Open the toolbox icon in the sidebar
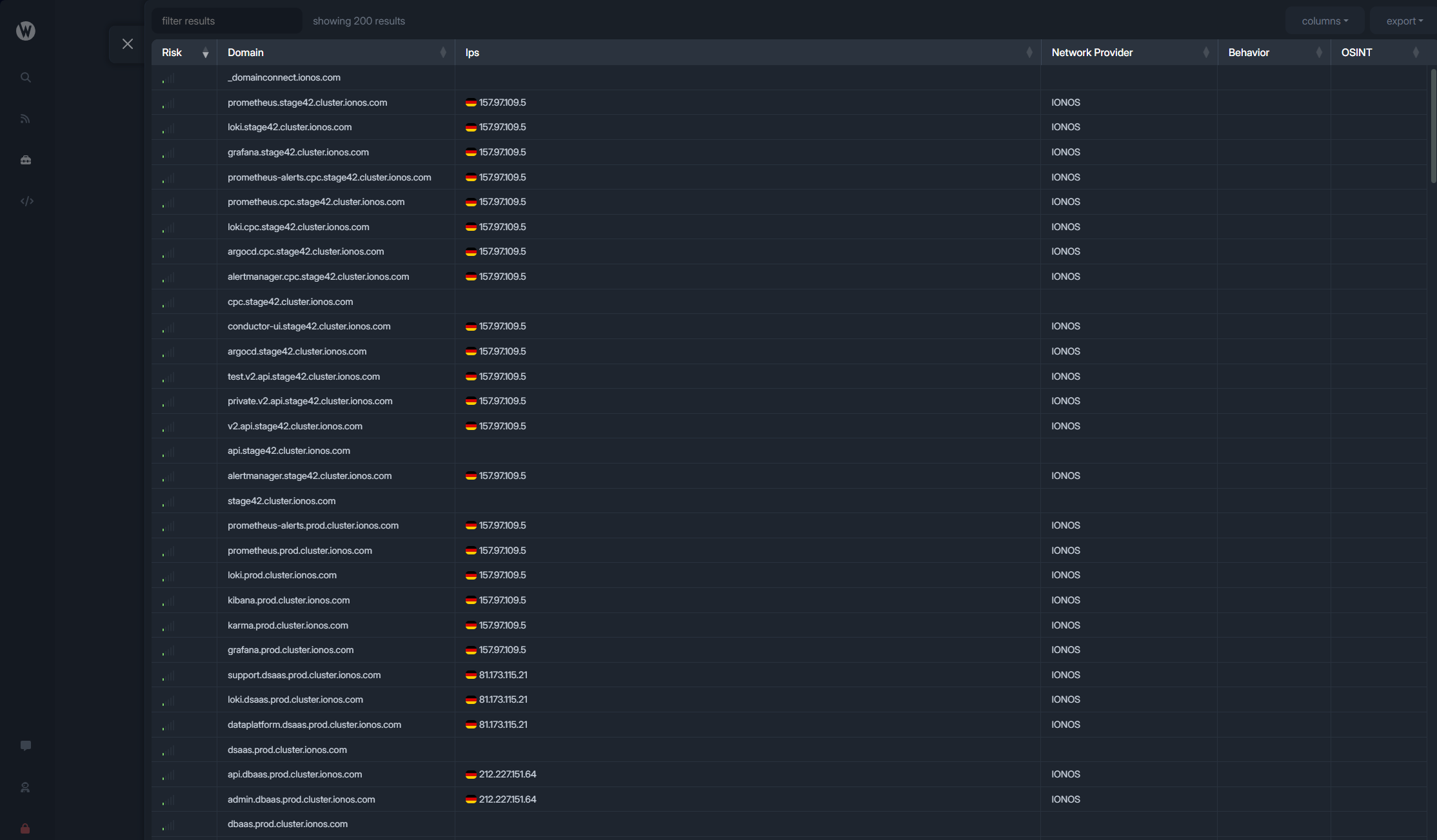 click(26, 160)
